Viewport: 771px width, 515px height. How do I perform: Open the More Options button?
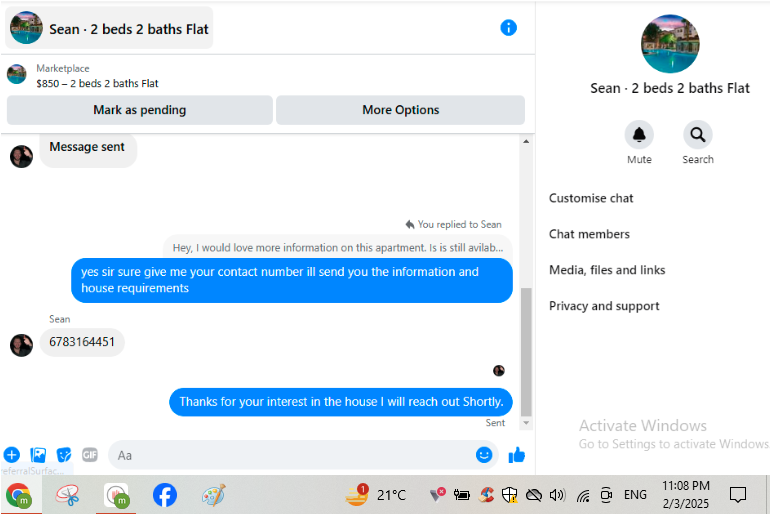(400, 110)
